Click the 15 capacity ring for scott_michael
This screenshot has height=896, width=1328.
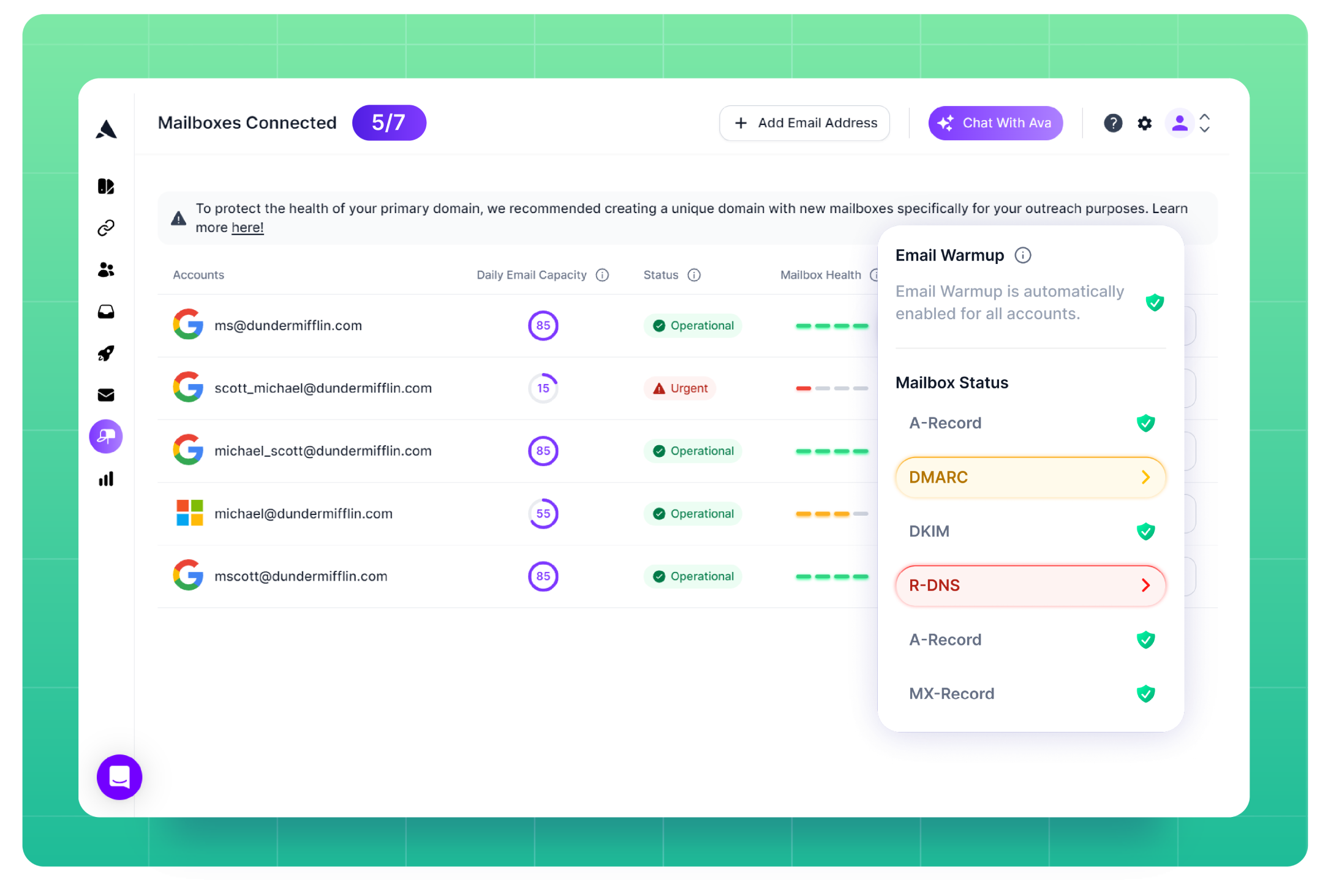pyautogui.click(x=543, y=388)
